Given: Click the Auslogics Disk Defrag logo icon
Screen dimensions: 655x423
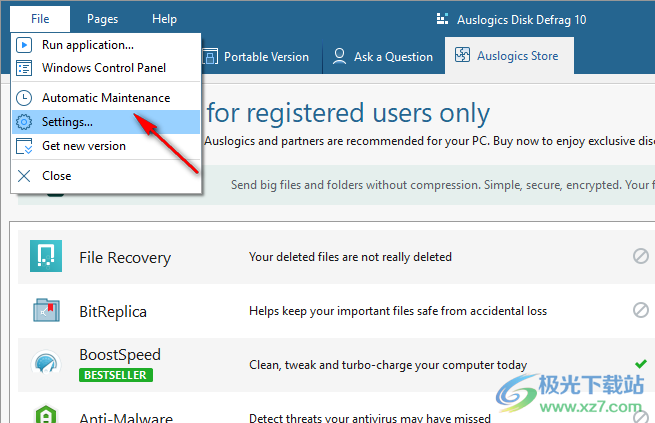Looking at the screenshot, I should point(442,19).
